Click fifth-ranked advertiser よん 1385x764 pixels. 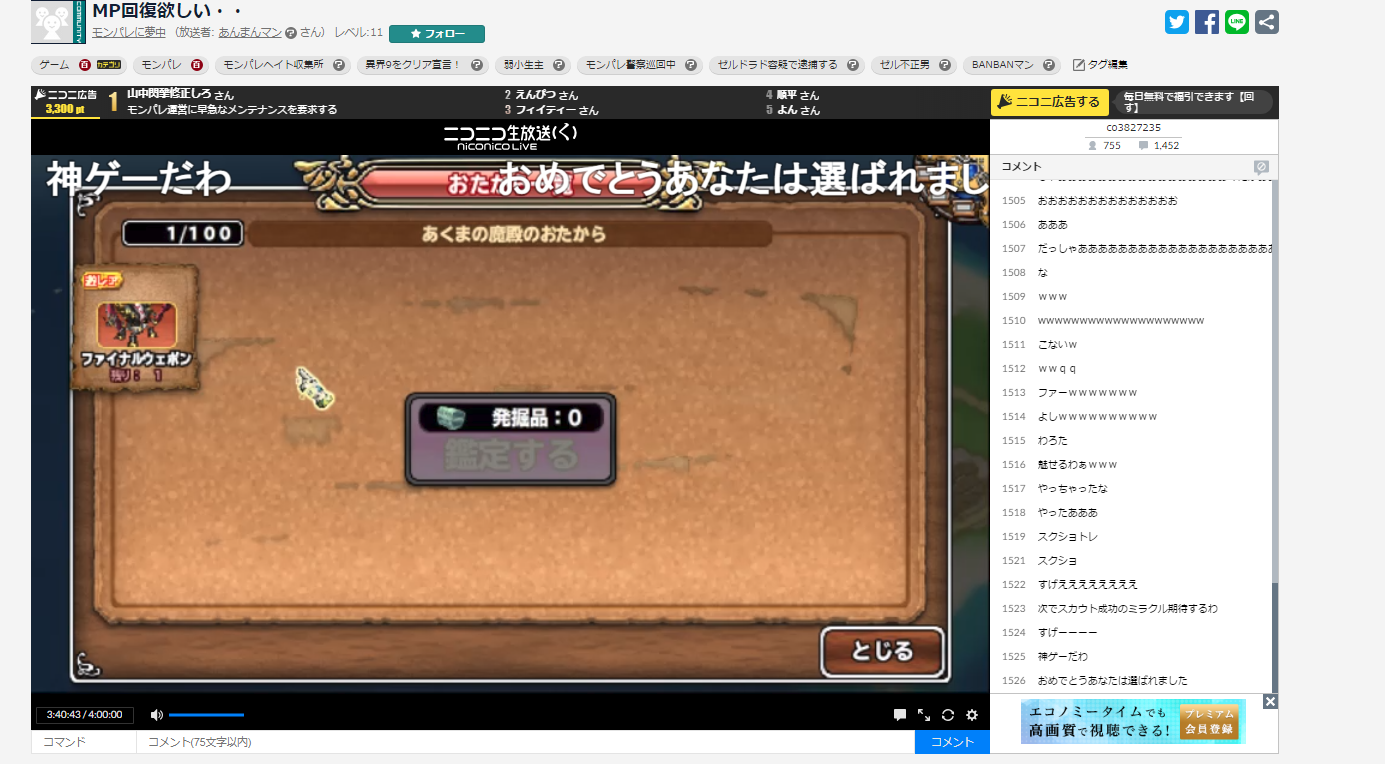[x=786, y=110]
